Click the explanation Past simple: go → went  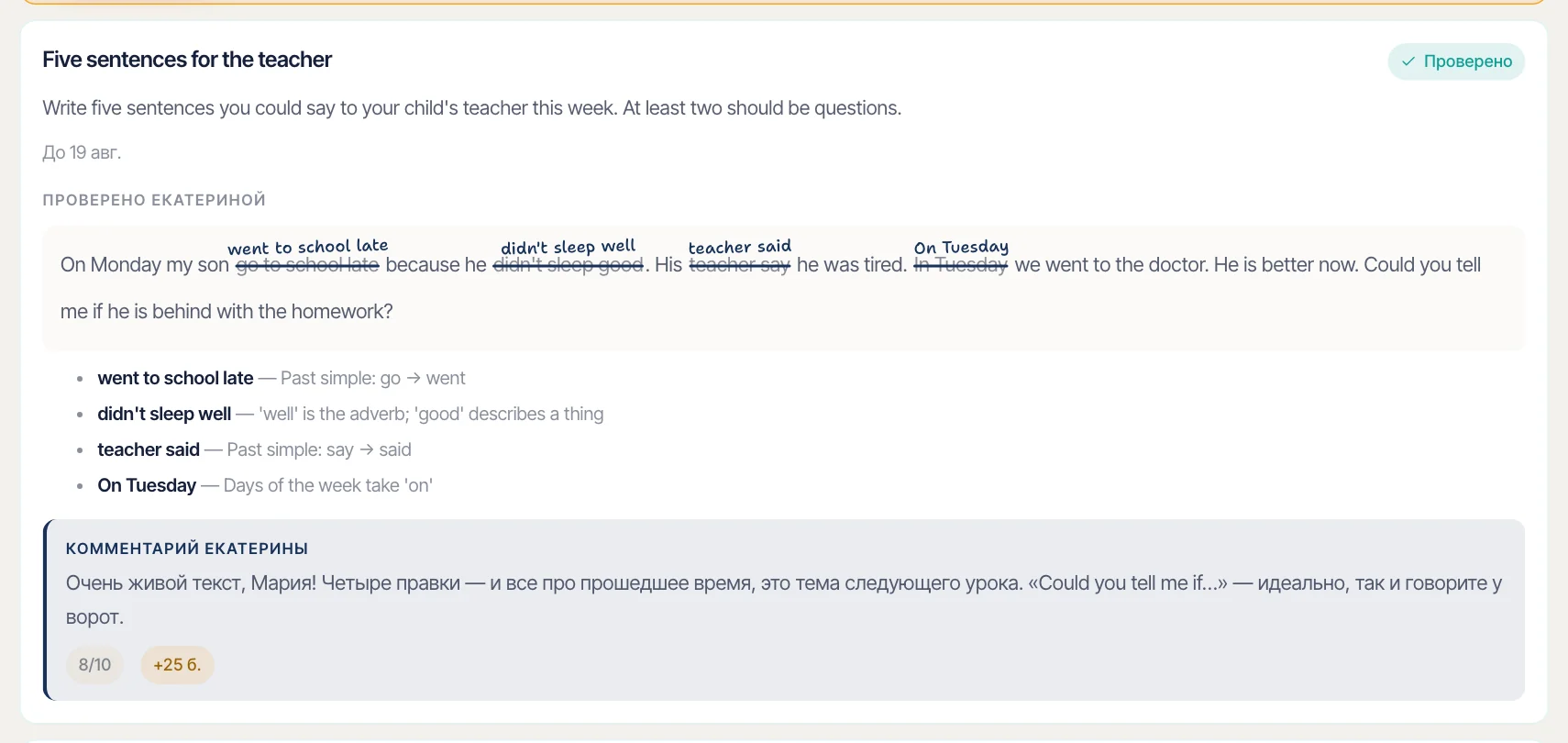[x=373, y=378]
